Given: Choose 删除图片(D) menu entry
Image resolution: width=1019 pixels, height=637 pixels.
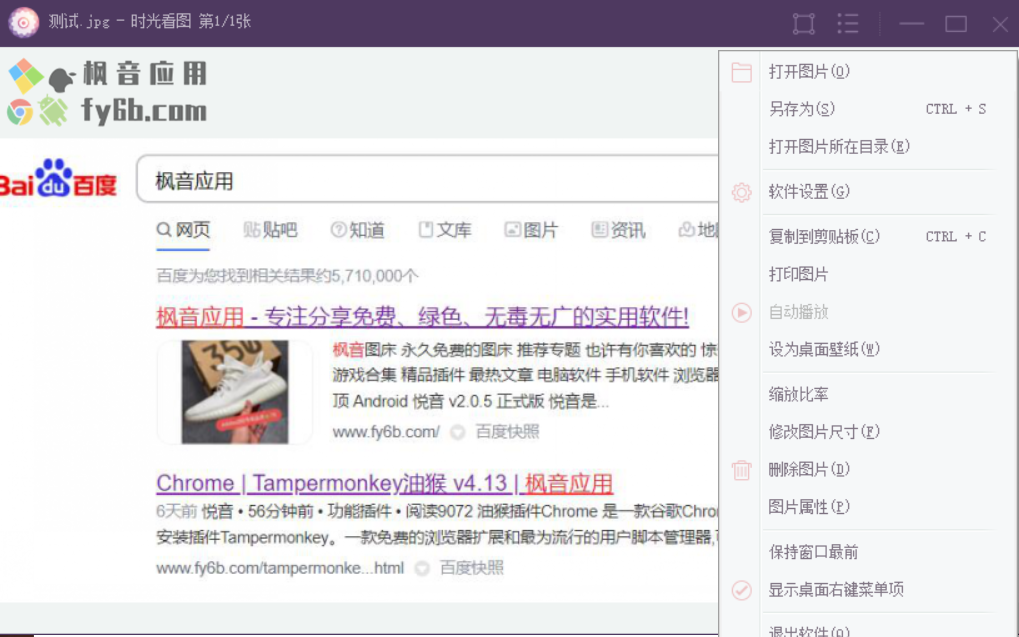Looking at the screenshot, I should 809,469.
